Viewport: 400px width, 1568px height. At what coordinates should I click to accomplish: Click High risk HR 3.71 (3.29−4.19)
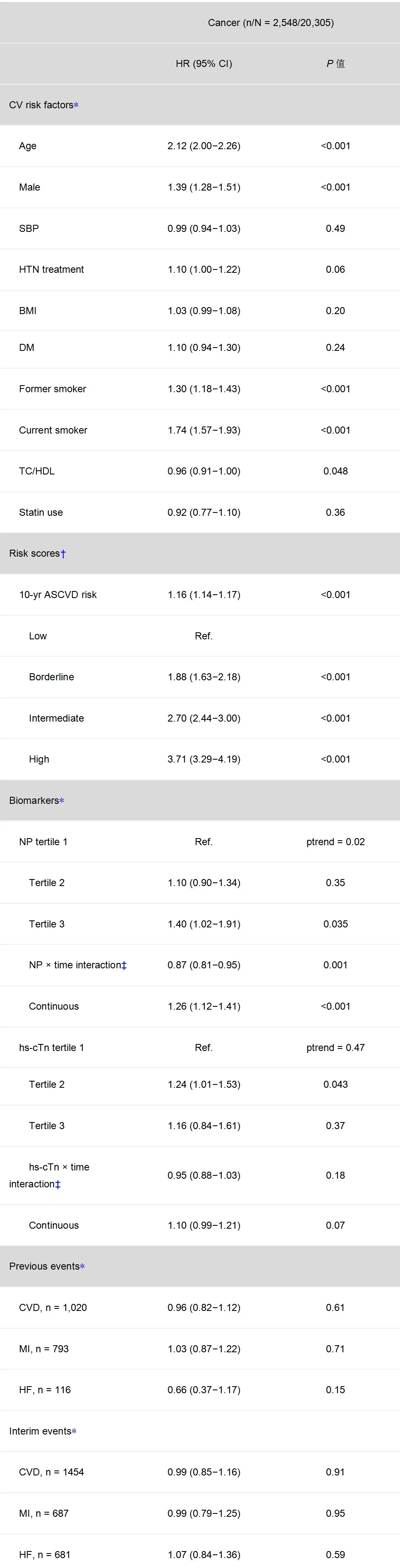pos(204,759)
